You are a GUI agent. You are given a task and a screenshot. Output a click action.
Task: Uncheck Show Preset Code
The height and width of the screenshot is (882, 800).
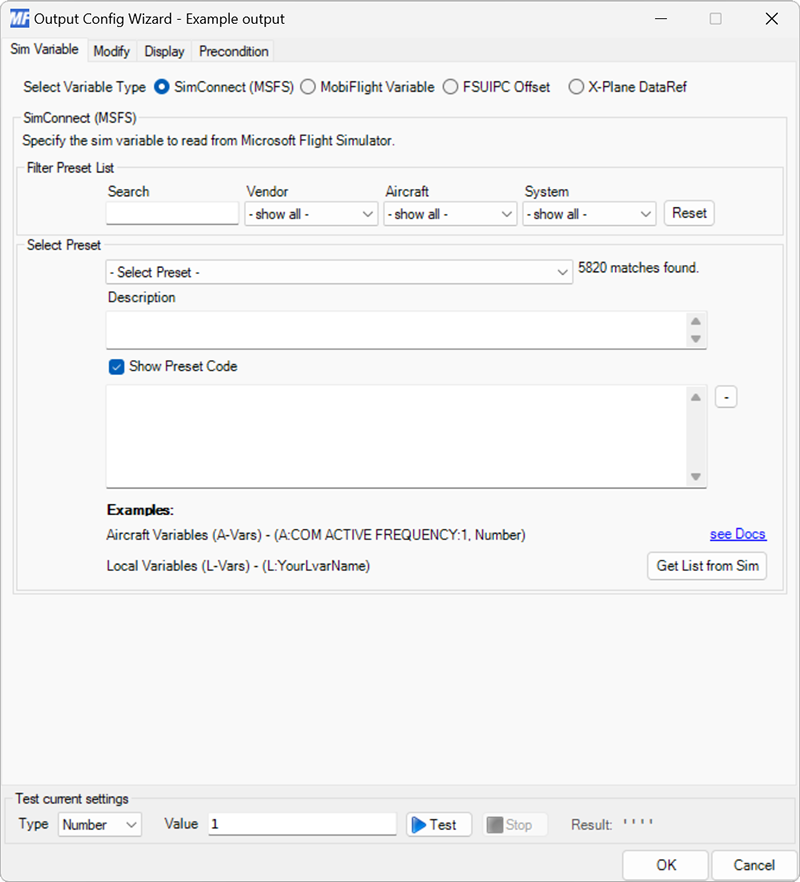point(116,367)
